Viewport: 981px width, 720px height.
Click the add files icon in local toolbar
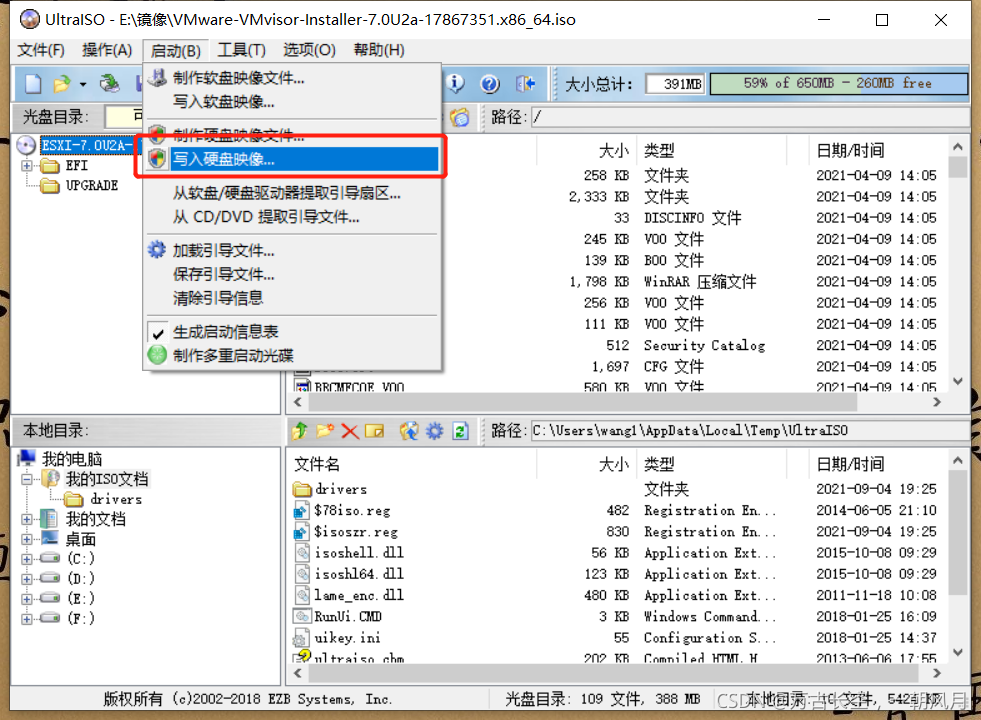[409, 431]
